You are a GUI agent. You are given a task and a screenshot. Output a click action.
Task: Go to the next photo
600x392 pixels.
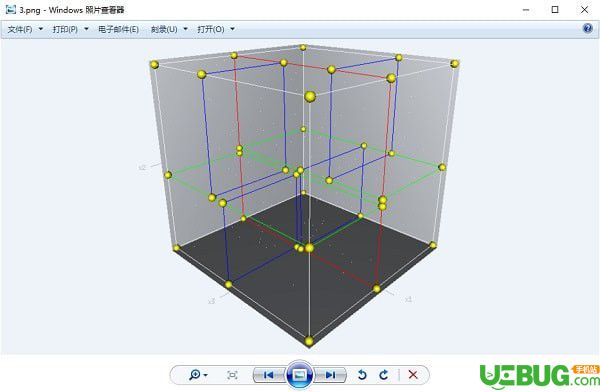coord(331,375)
